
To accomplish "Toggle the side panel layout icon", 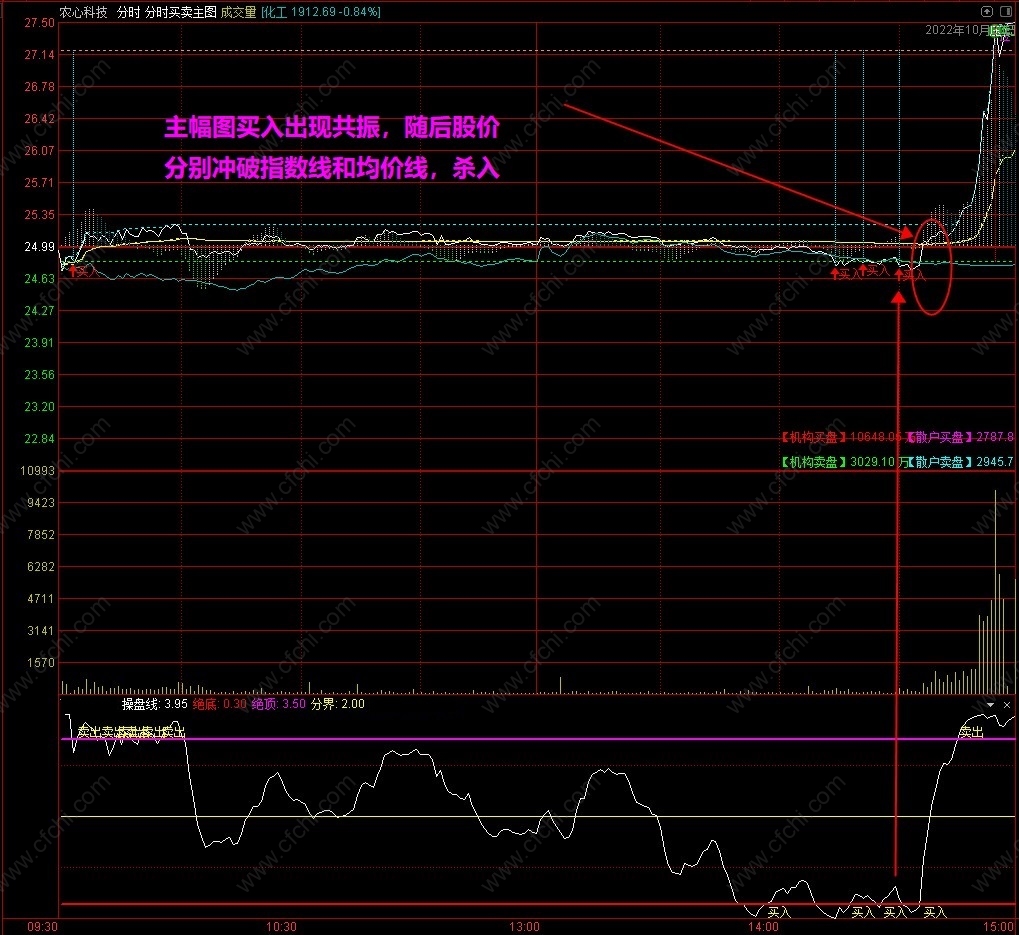I will (x=1006, y=11).
